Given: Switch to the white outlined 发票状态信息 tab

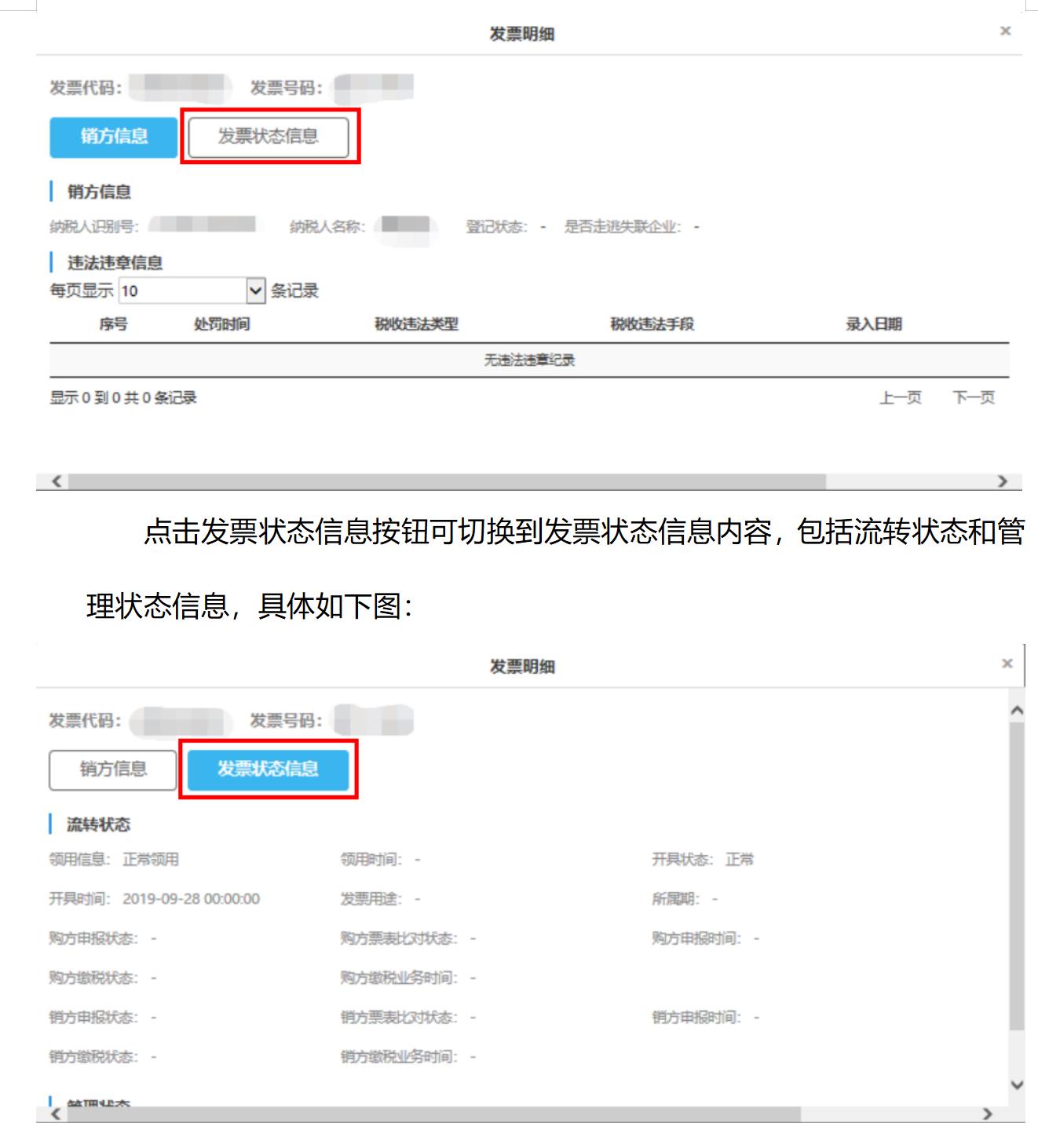Looking at the screenshot, I should point(269,137).
